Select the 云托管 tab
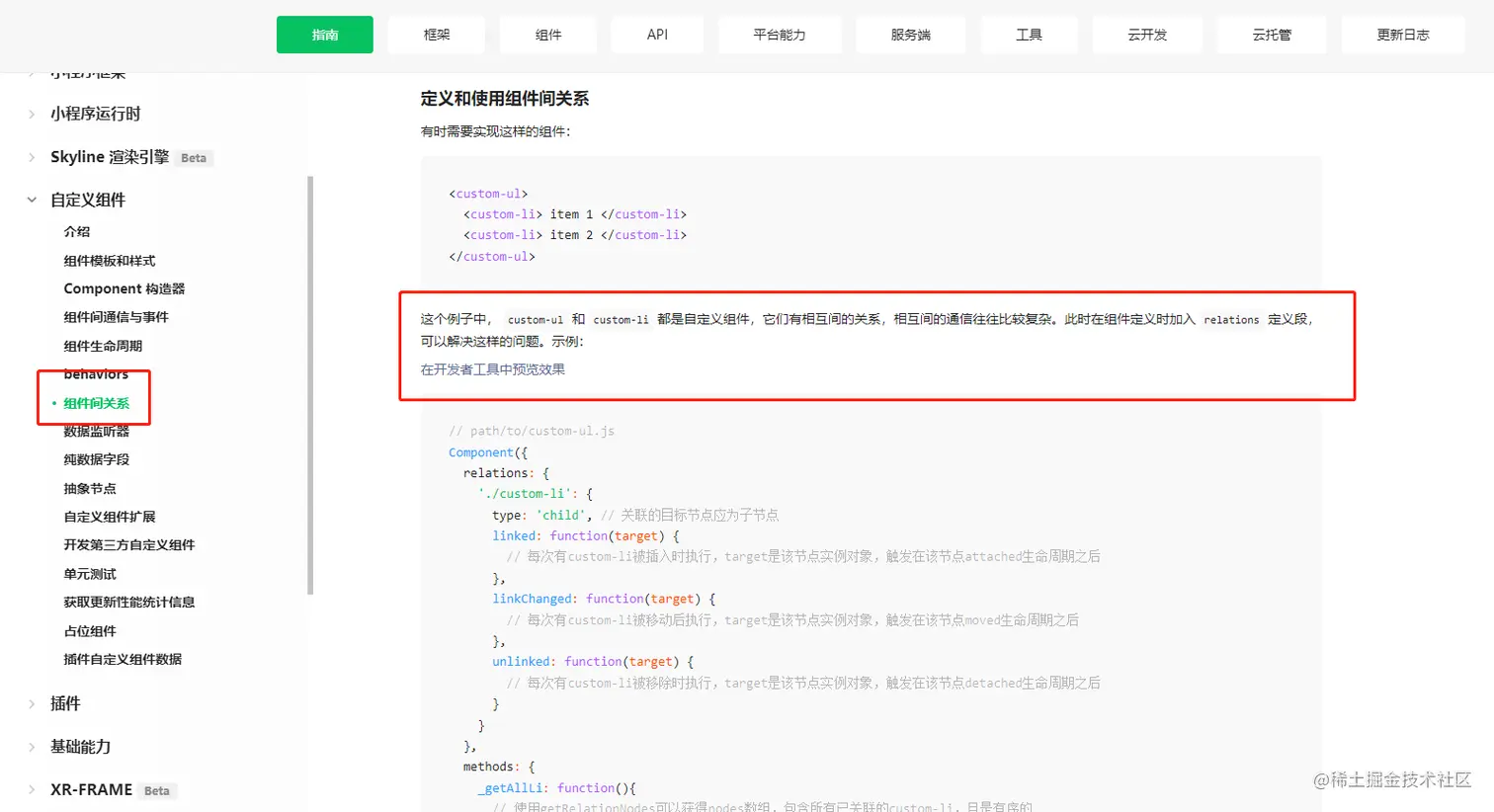 1272,35
